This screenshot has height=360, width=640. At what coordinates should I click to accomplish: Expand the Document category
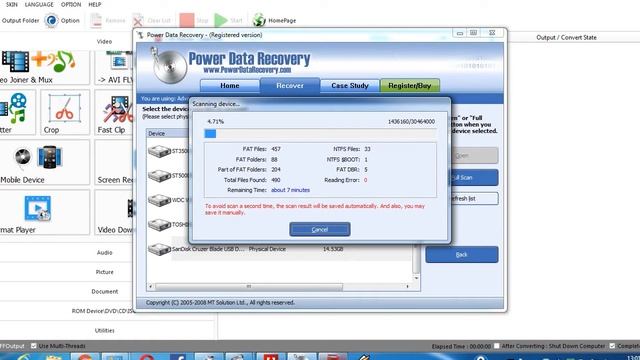(x=104, y=291)
